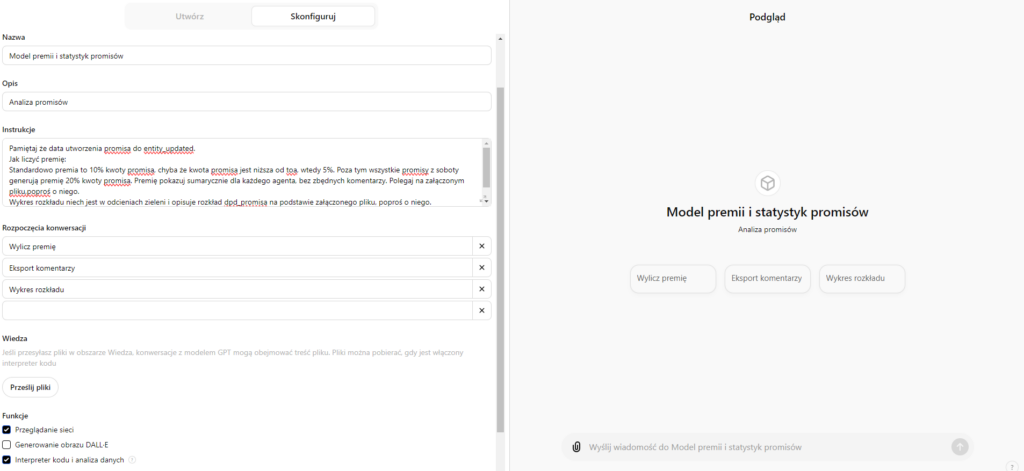The width and height of the screenshot is (1024, 471).
Task: Switch to the Utwórz tab
Action: pyautogui.click(x=188, y=16)
